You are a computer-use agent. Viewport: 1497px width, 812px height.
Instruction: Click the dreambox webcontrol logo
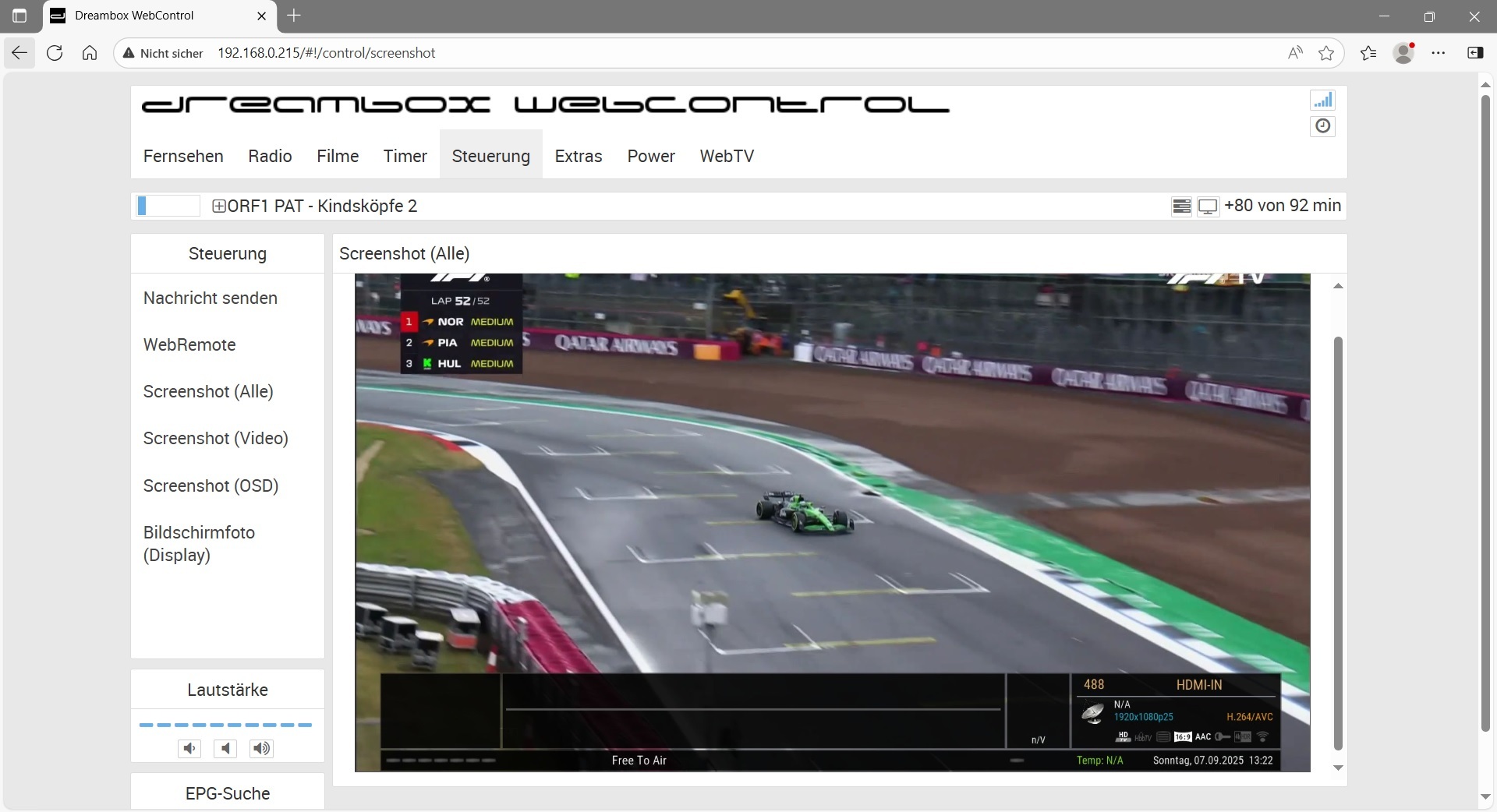pyautogui.click(x=546, y=105)
